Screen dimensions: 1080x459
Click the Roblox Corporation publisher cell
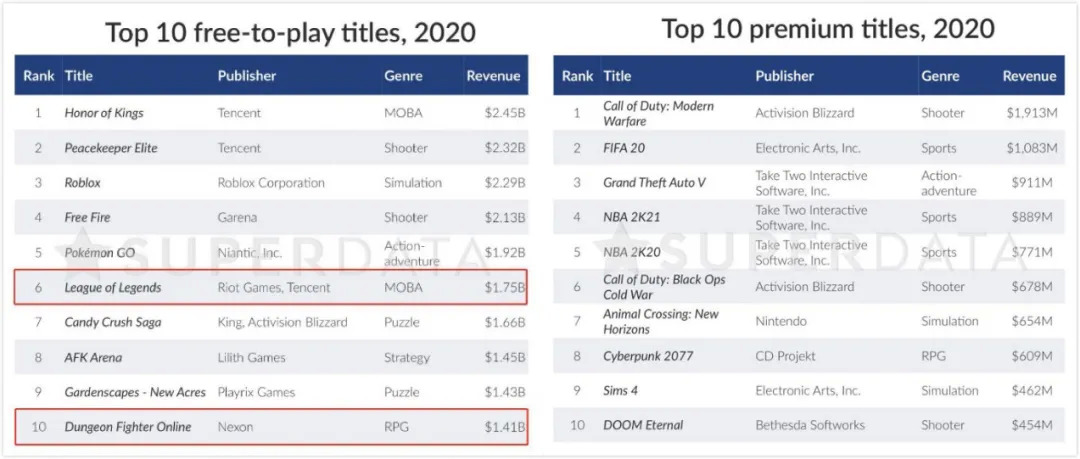(271, 183)
